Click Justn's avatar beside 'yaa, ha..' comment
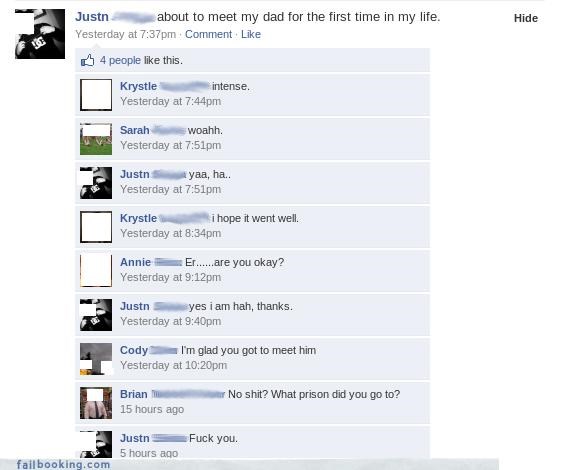 point(96,183)
